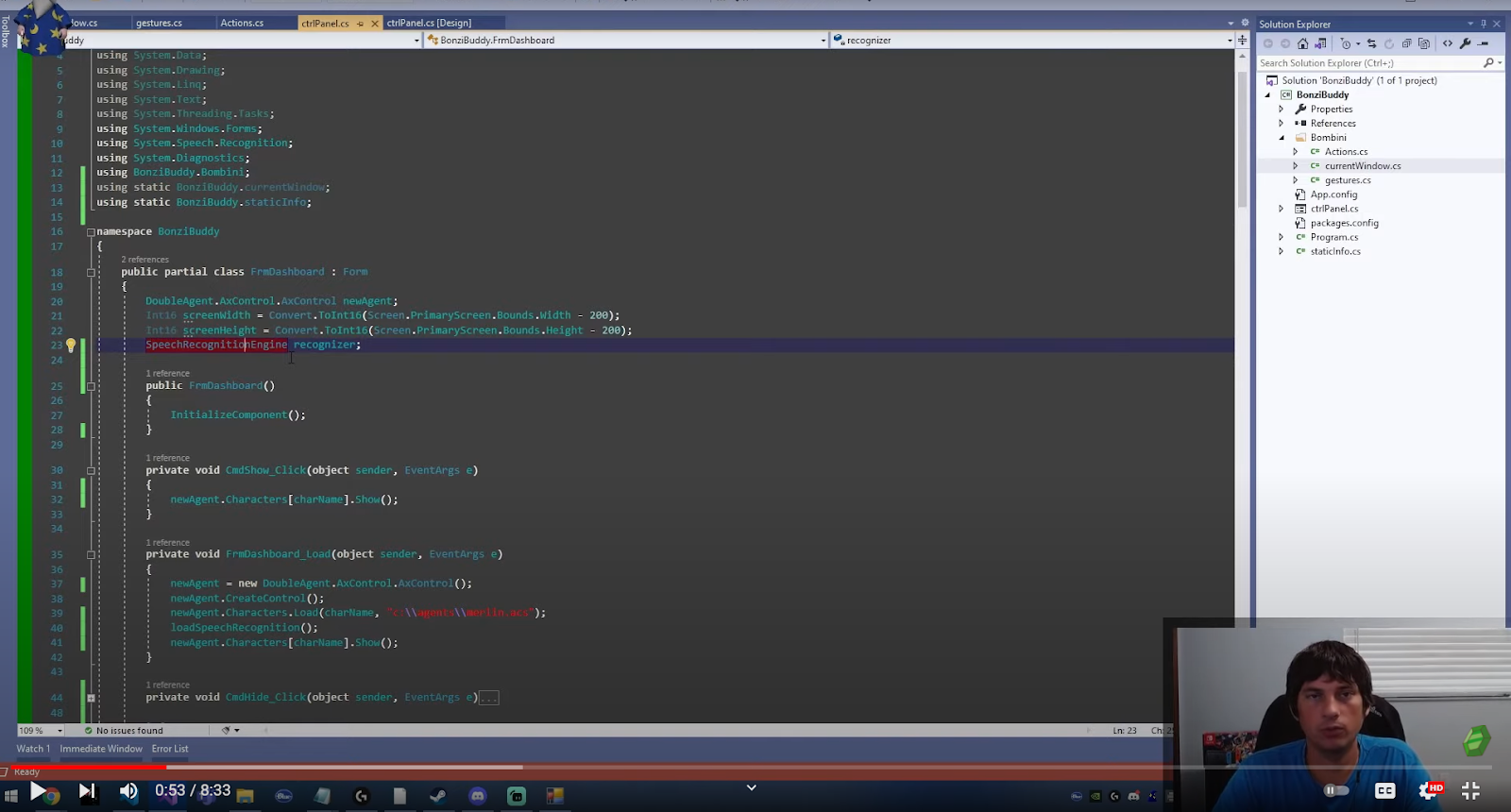1511x812 pixels.
Task: Go Forward in Solution Explorer toolbar
Action: pyautogui.click(x=1285, y=43)
